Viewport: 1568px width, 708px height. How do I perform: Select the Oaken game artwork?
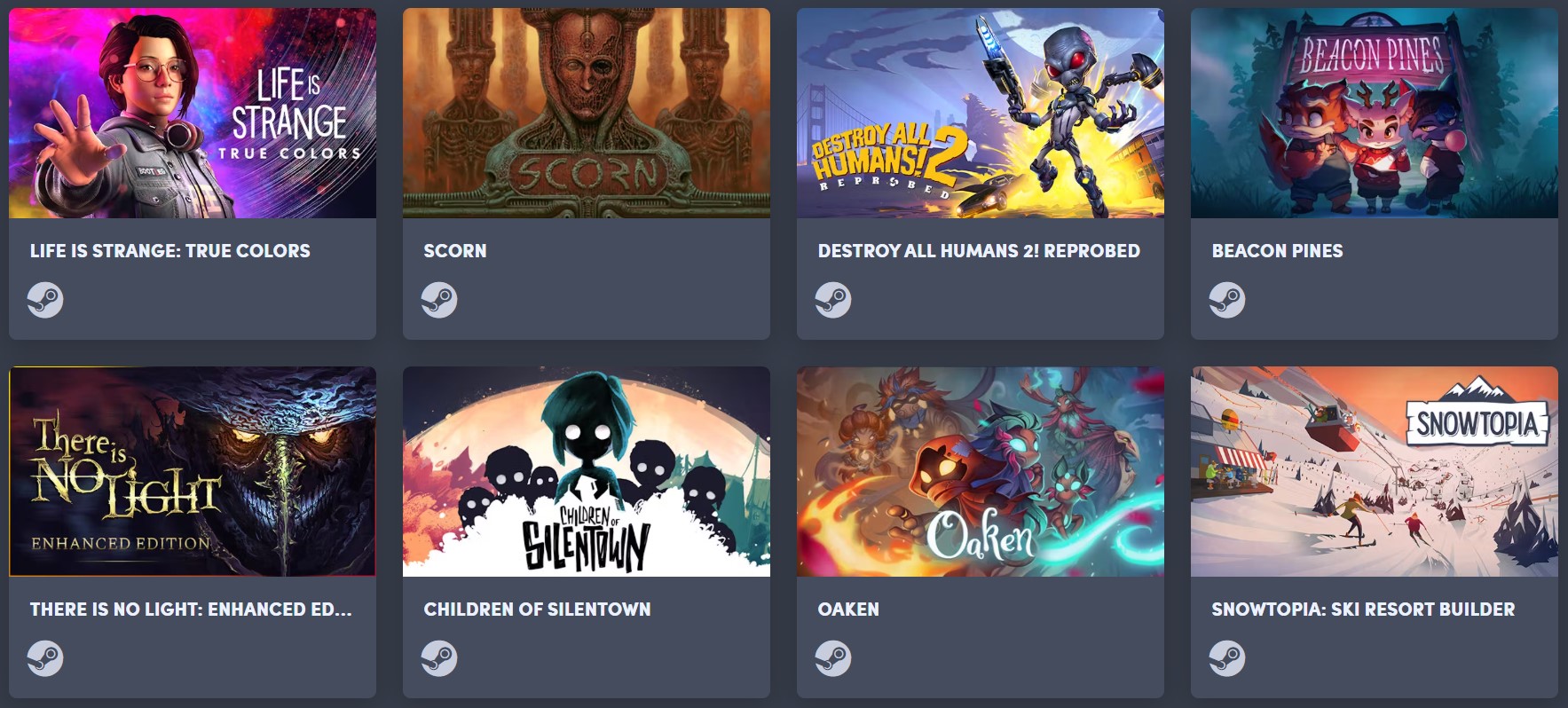[981, 472]
